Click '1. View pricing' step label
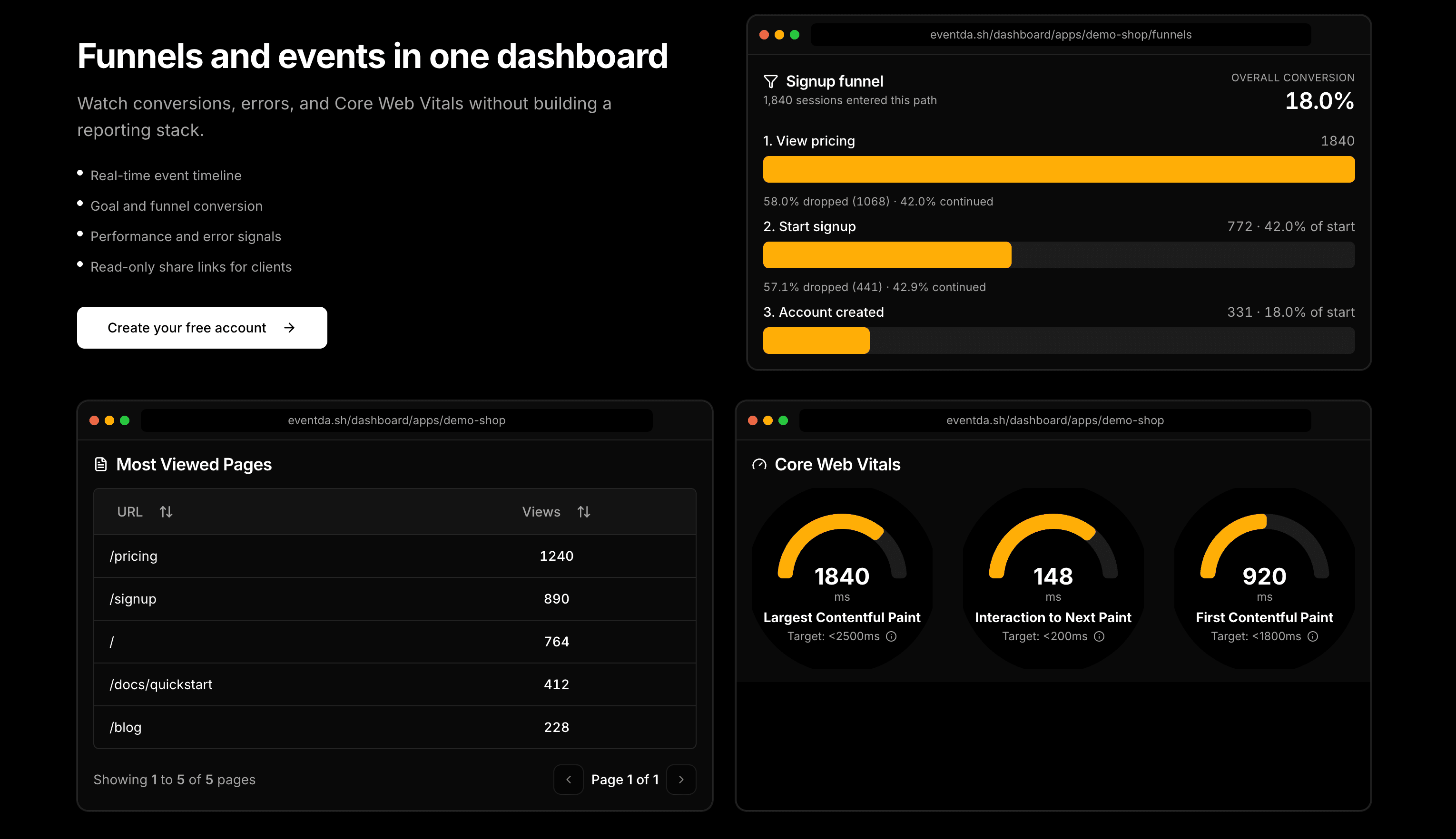The width and height of the screenshot is (1456, 839). click(x=809, y=141)
